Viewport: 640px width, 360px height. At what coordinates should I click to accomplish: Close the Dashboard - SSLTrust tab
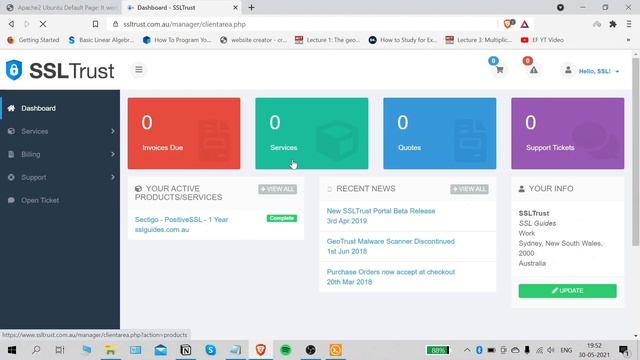[236, 7]
